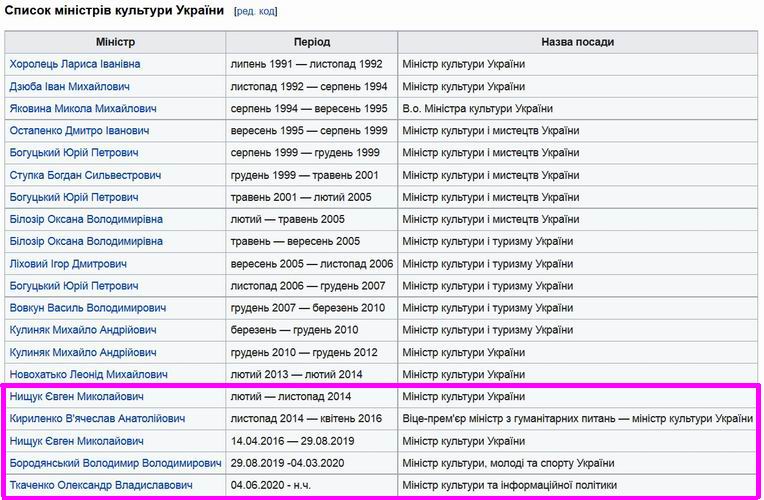Open Яковина Микола Михайлович page
Viewport: 764px width, 500px height.
81,108
